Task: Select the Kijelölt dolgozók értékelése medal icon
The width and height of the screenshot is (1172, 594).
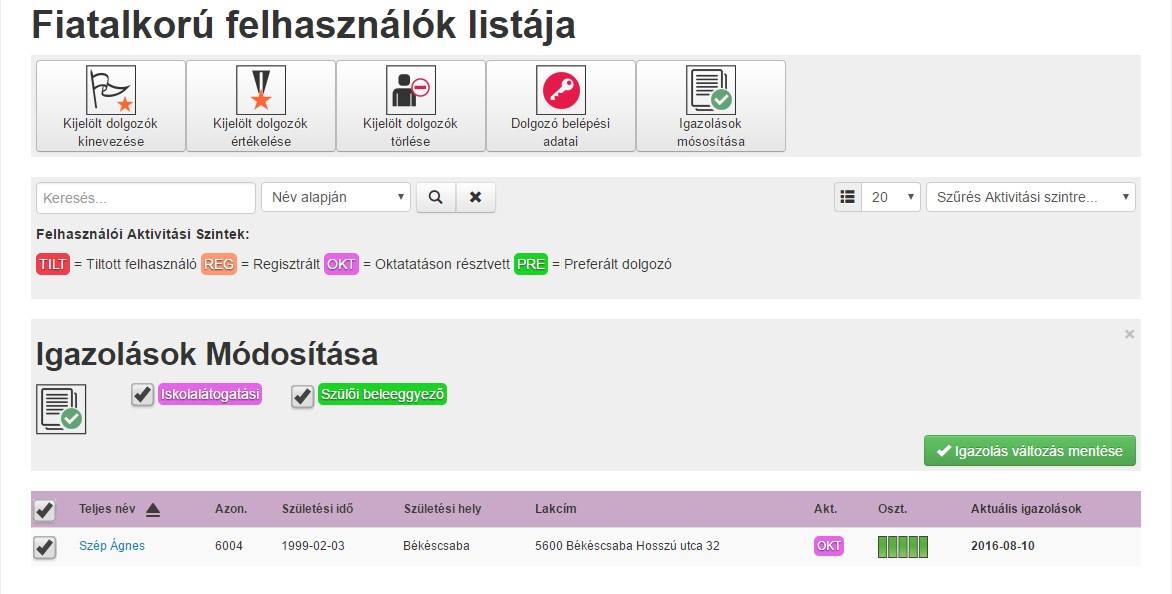Action: coord(260,90)
